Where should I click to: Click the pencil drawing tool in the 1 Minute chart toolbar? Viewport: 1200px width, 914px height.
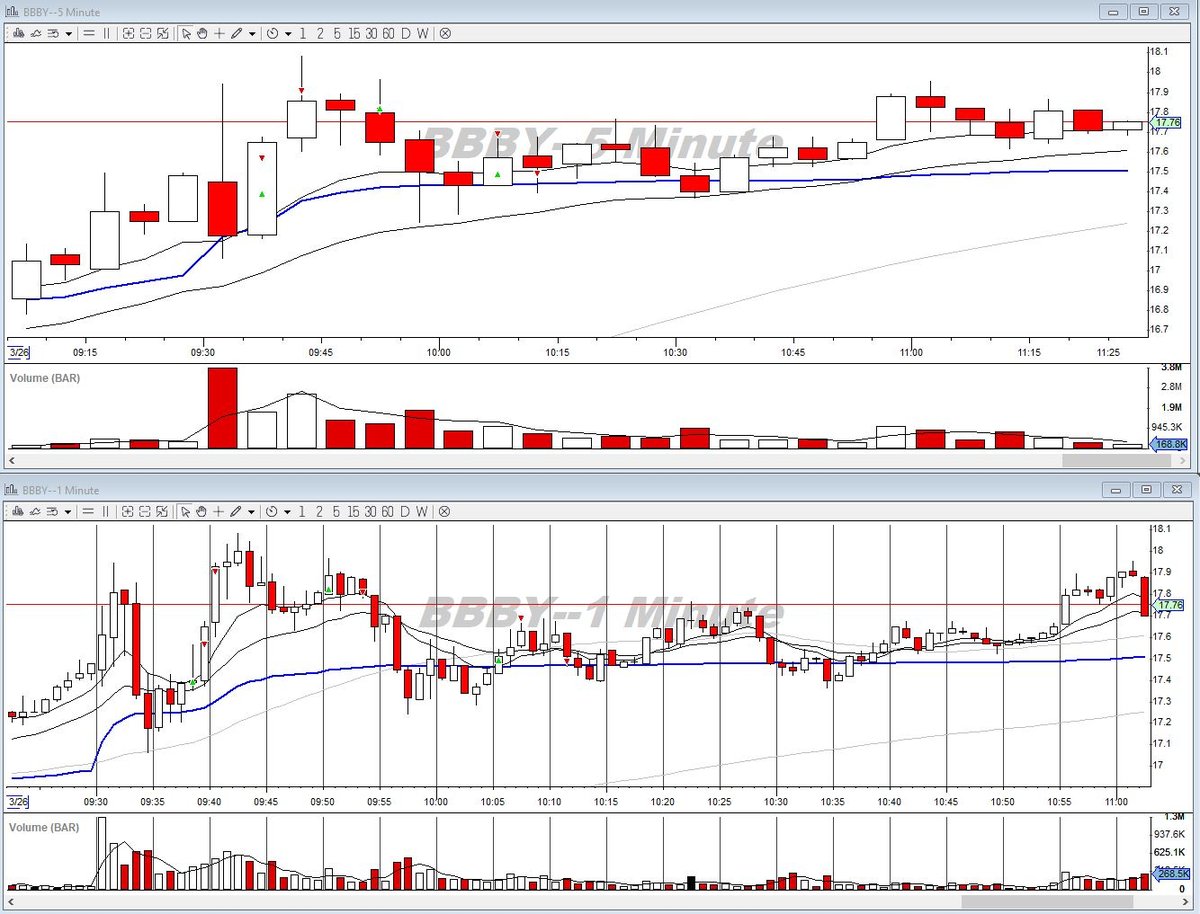tap(237, 511)
